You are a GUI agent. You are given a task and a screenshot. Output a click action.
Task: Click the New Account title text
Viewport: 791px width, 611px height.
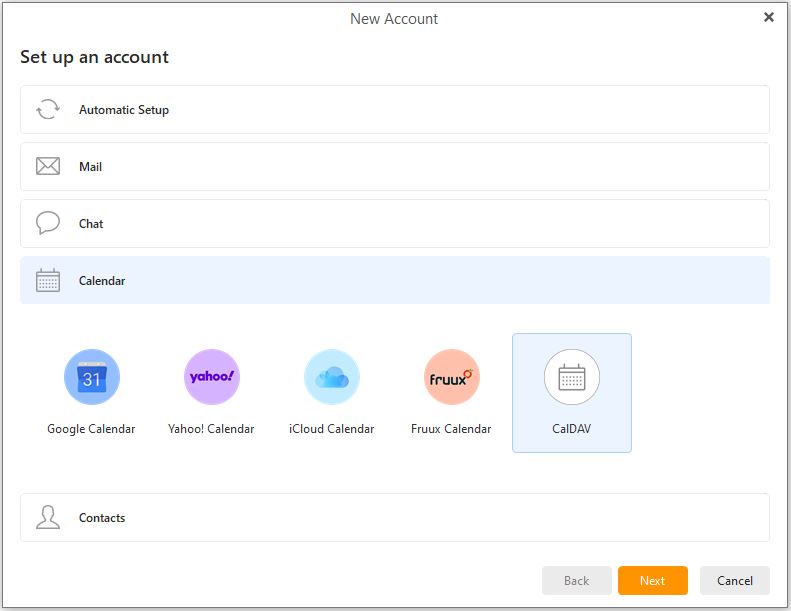click(x=394, y=19)
